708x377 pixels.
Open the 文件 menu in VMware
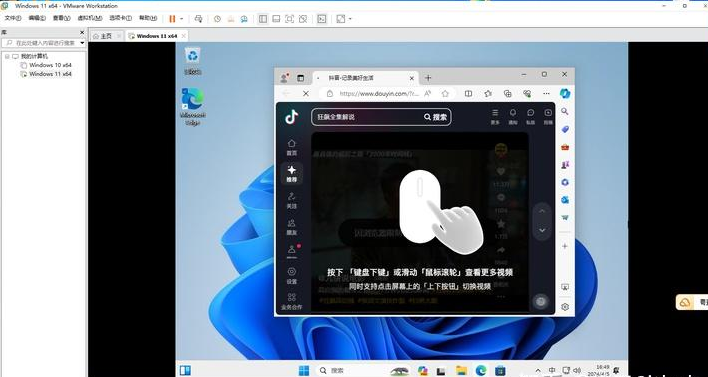pyautogui.click(x=13, y=19)
